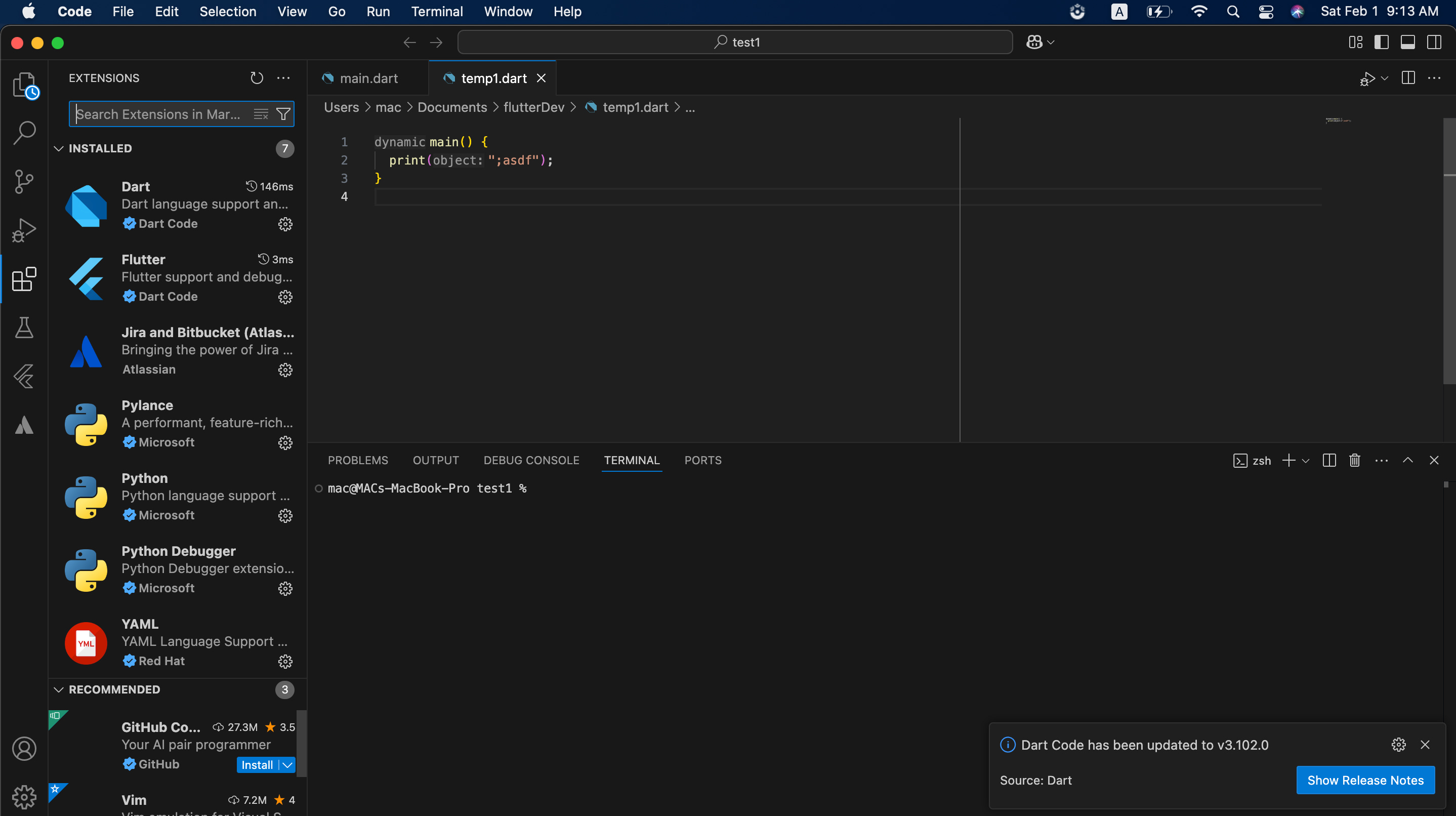Collapse the INSTALLED extensions section
The width and height of the screenshot is (1456, 816).
pos(59,148)
